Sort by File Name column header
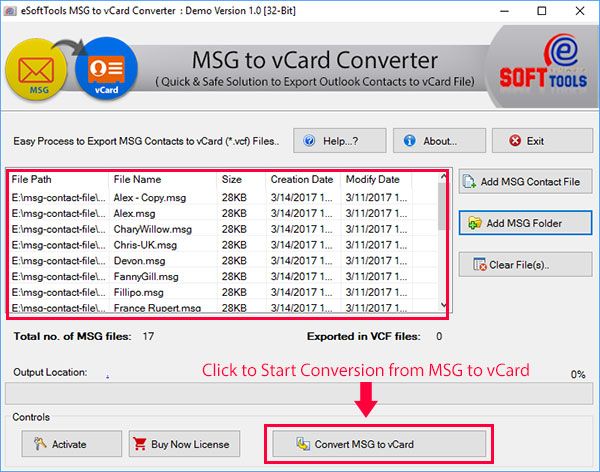This screenshot has width=600, height=472. [x=163, y=179]
